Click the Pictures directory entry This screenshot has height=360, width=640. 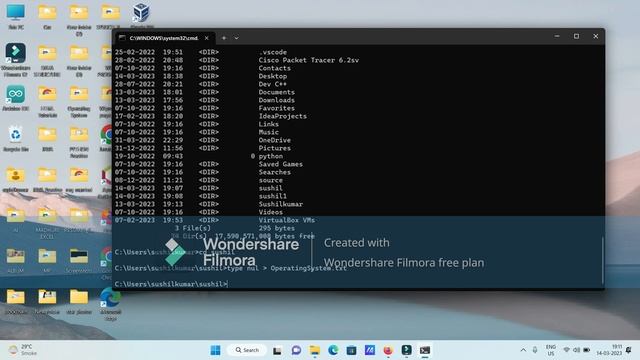tap(275, 148)
